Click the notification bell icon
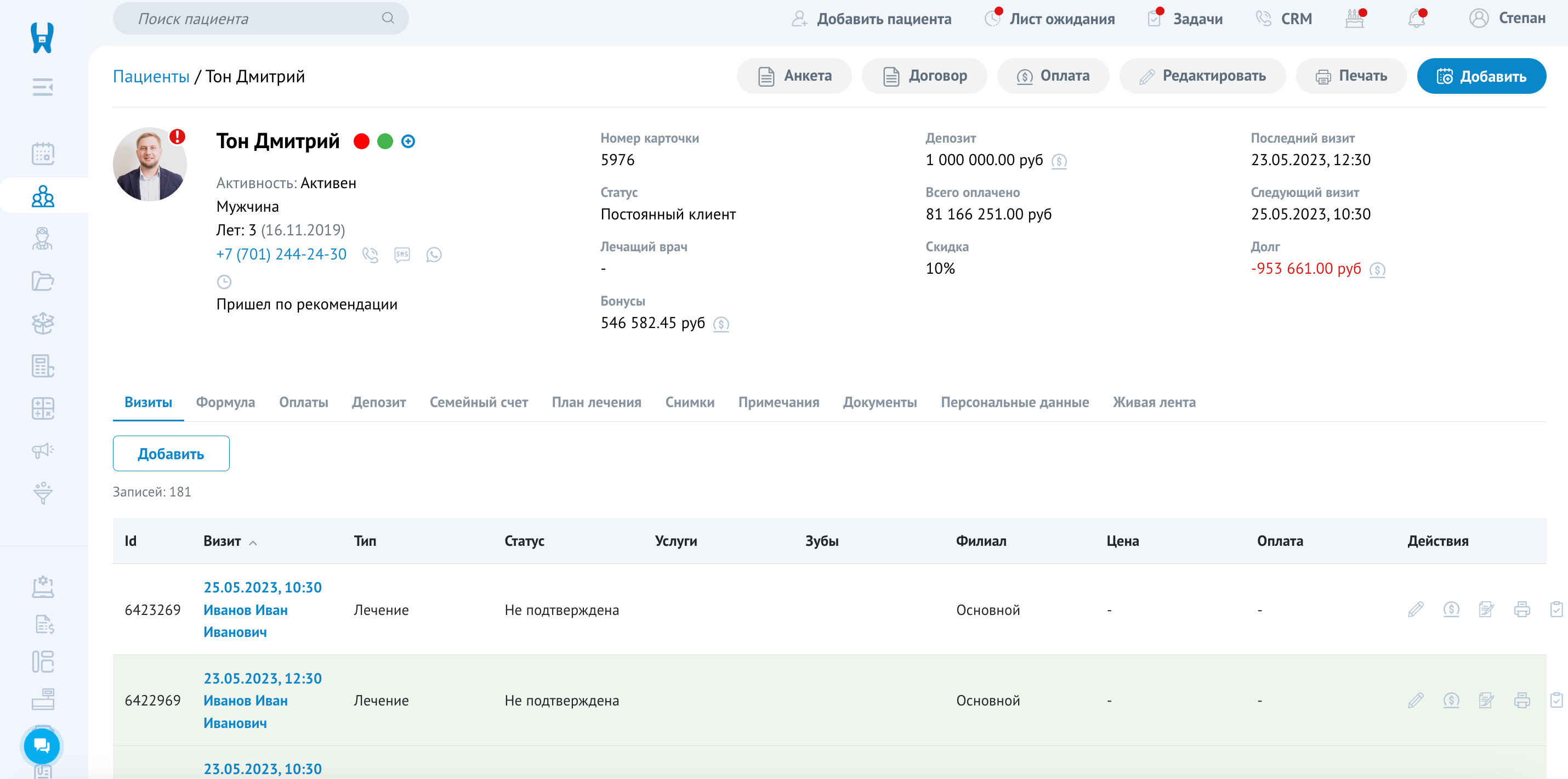This screenshot has height=779, width=1568. point(1416,19)
